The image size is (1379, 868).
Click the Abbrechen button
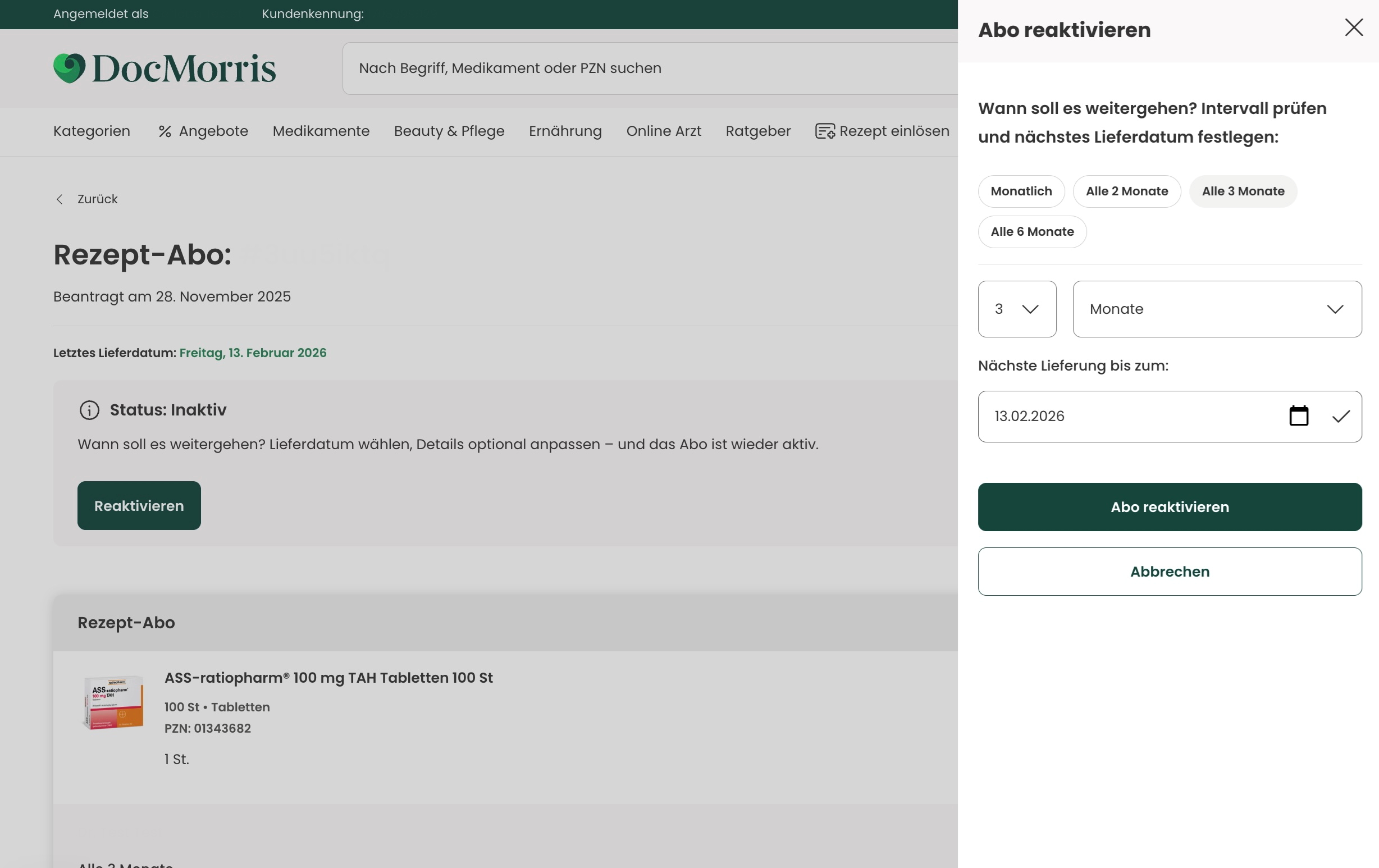click(1170, 572)
